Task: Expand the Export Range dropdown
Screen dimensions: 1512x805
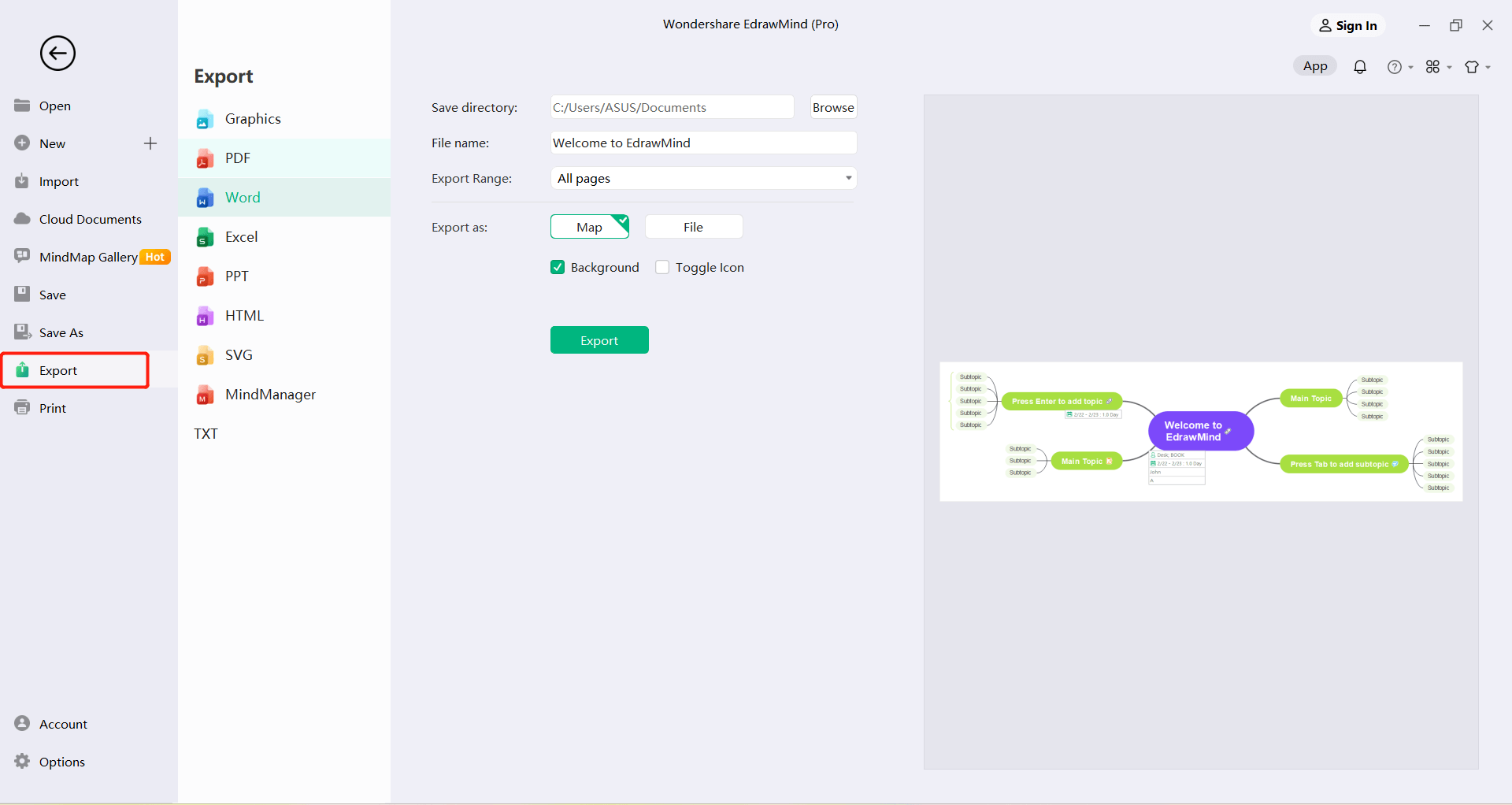Action: (703, 178)
